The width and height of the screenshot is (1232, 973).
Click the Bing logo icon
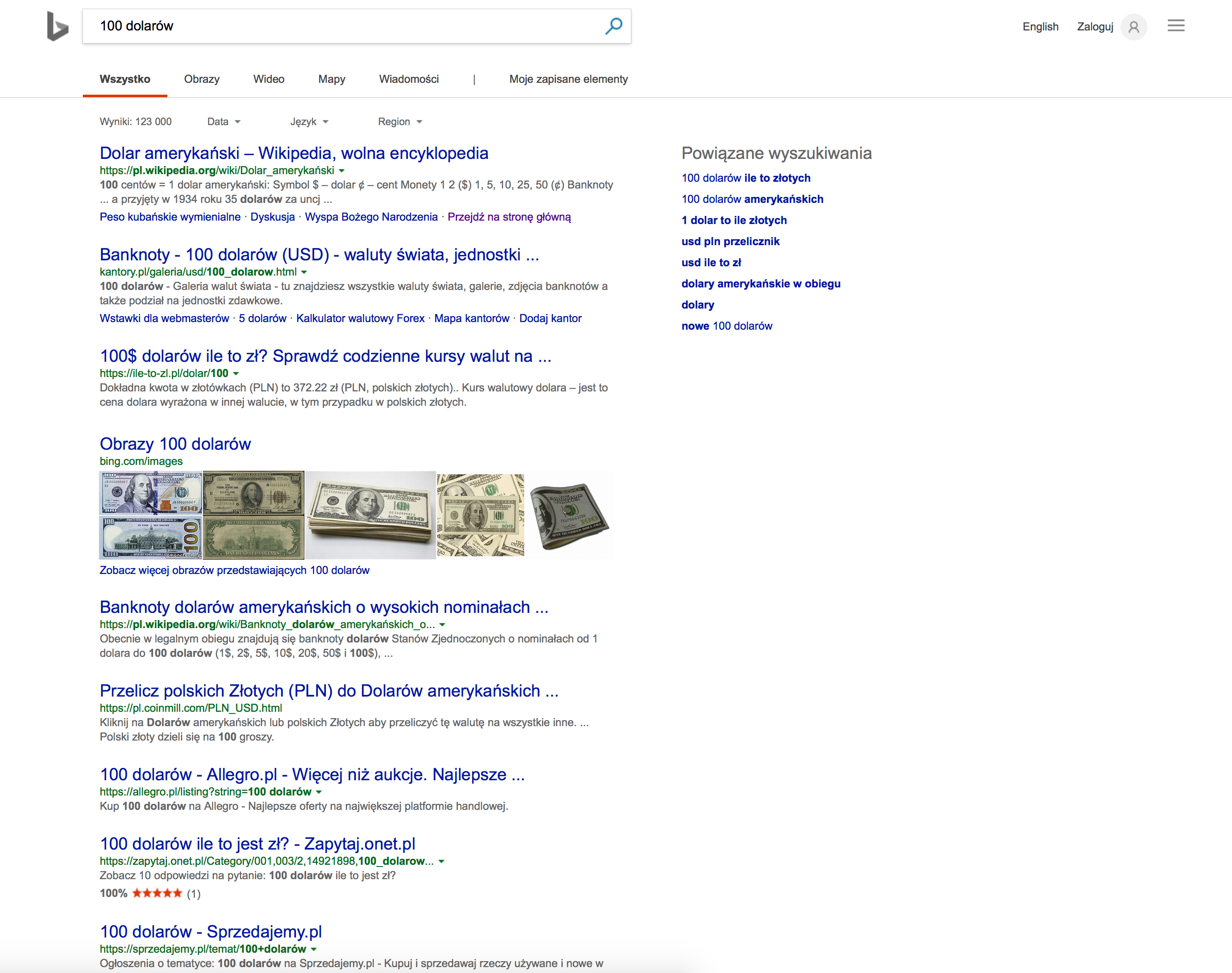[x=57, y=26]
